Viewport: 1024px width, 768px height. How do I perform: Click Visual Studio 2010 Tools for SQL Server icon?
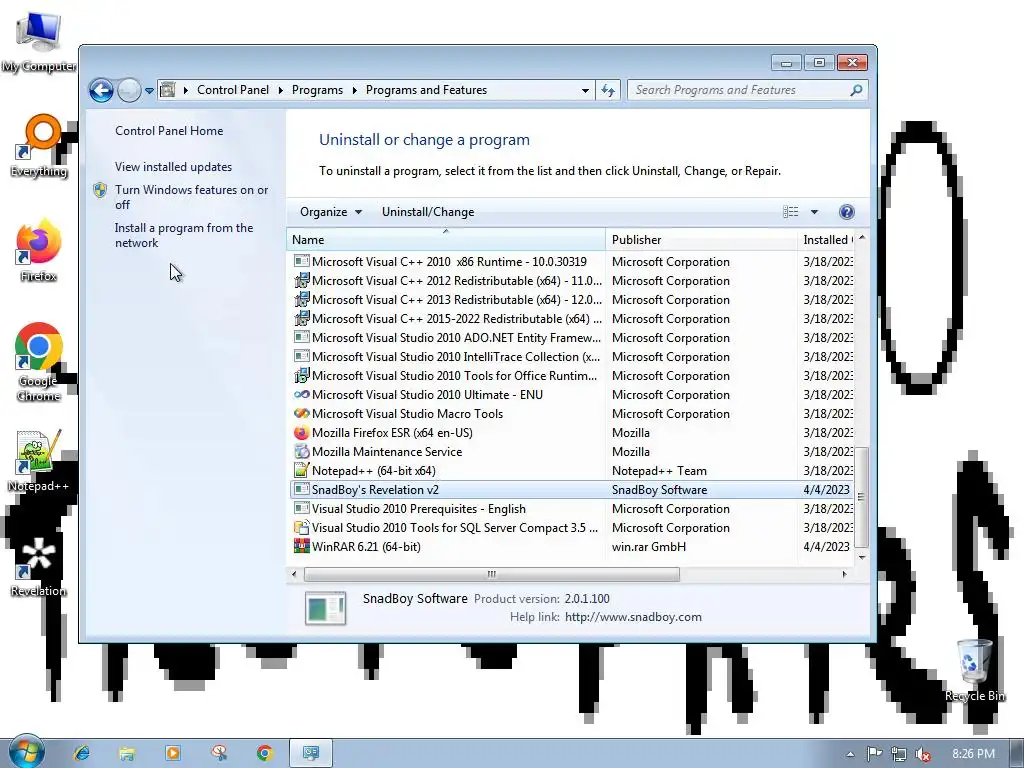tap(302, 527)
